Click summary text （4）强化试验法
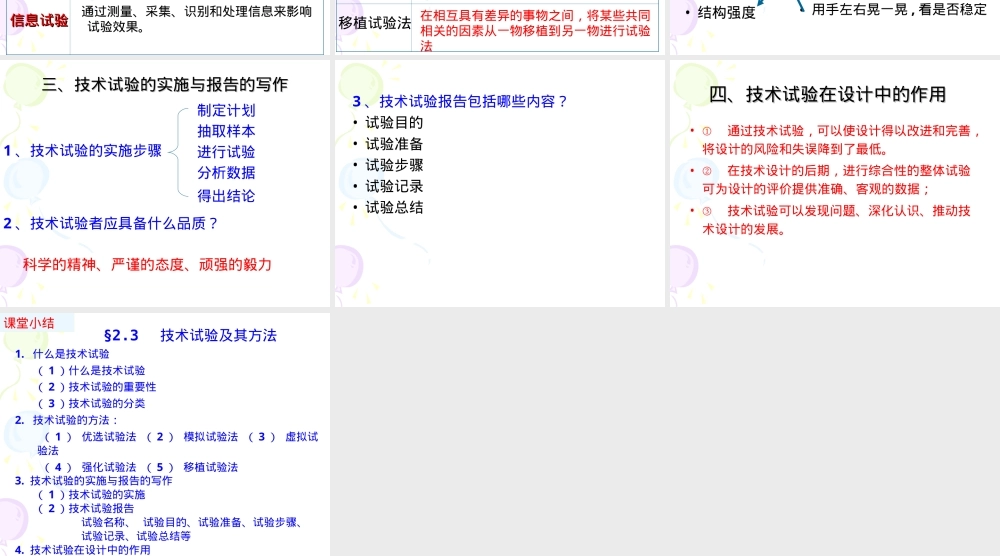1000x556 pixels. (90, 467)
